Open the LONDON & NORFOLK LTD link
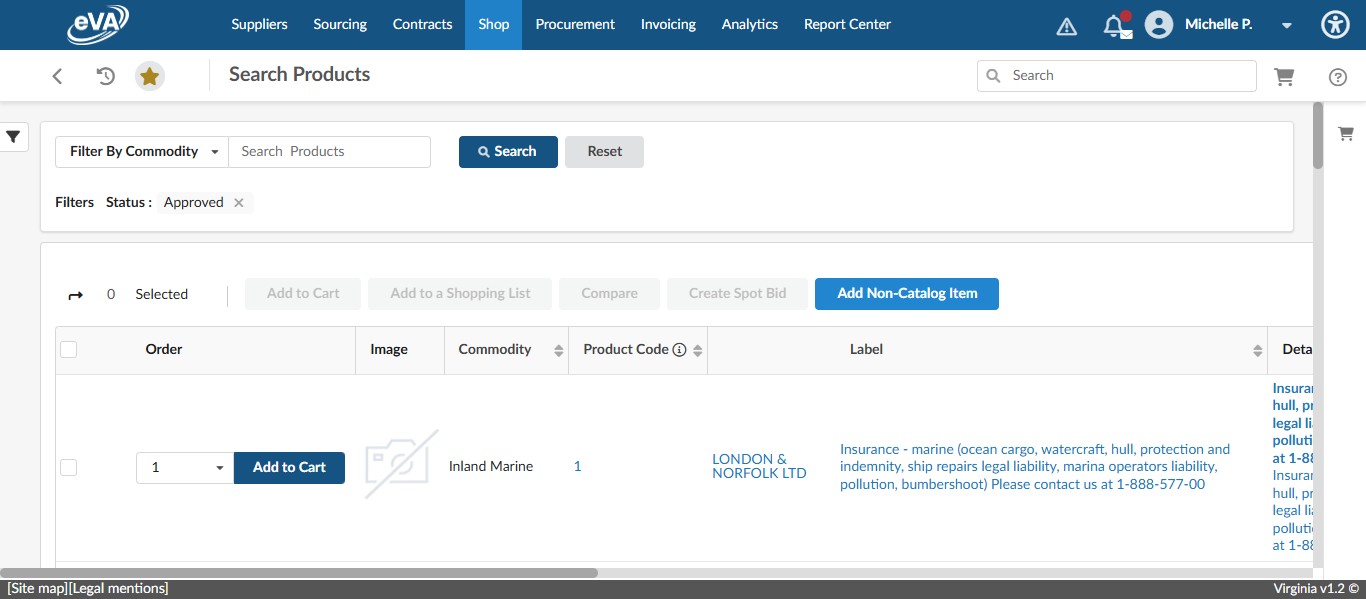This screenshot has width=1366, height=599. (759, 466)
